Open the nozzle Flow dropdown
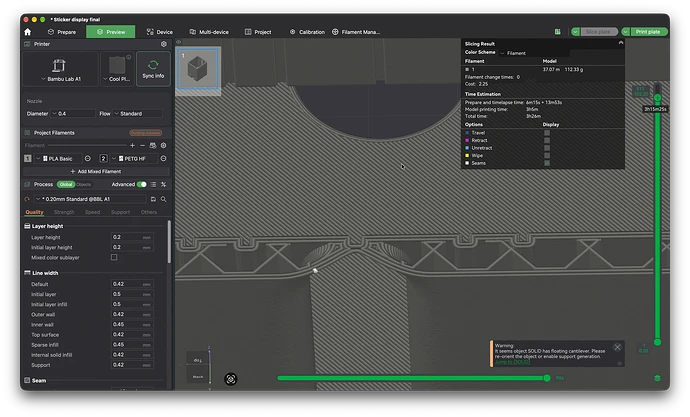The width and height of the screenshot is (690, 417). 138,113
